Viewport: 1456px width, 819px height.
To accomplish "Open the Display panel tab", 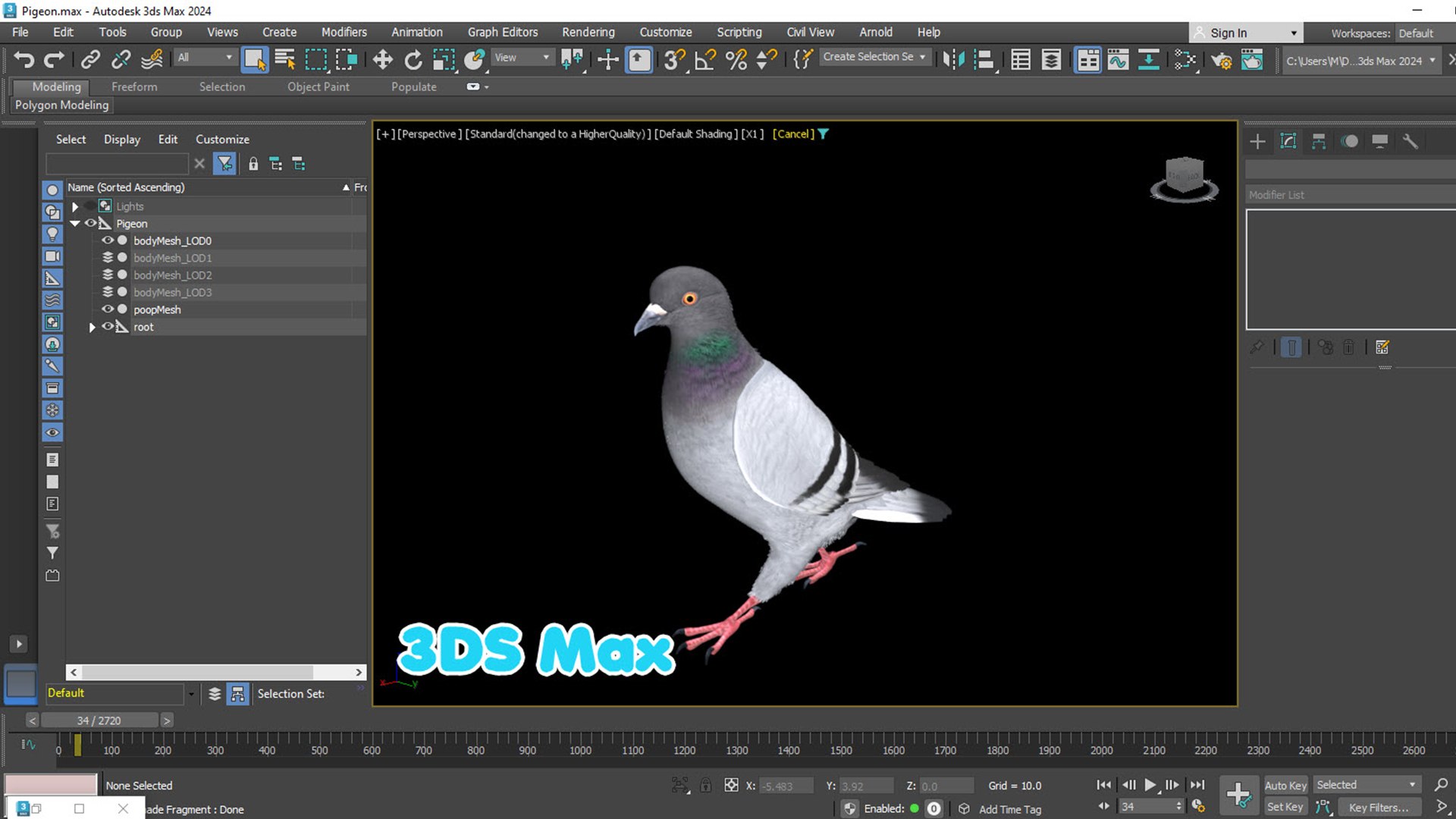I will [1380, 141].
